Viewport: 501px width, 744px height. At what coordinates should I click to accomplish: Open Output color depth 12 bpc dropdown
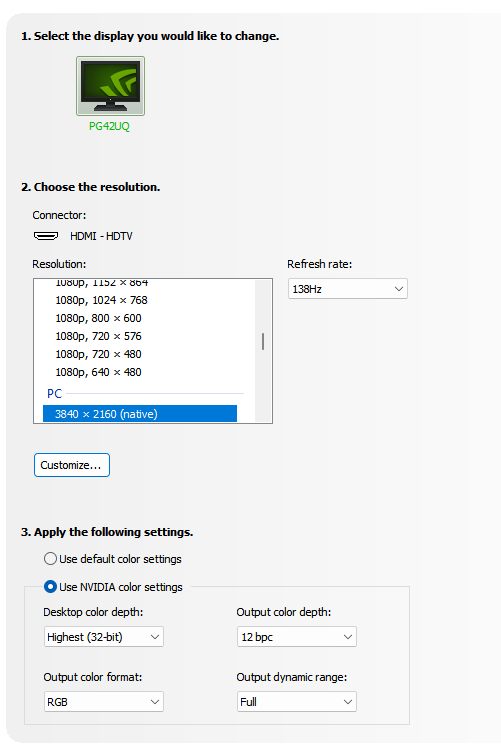[x=297, y=637]
